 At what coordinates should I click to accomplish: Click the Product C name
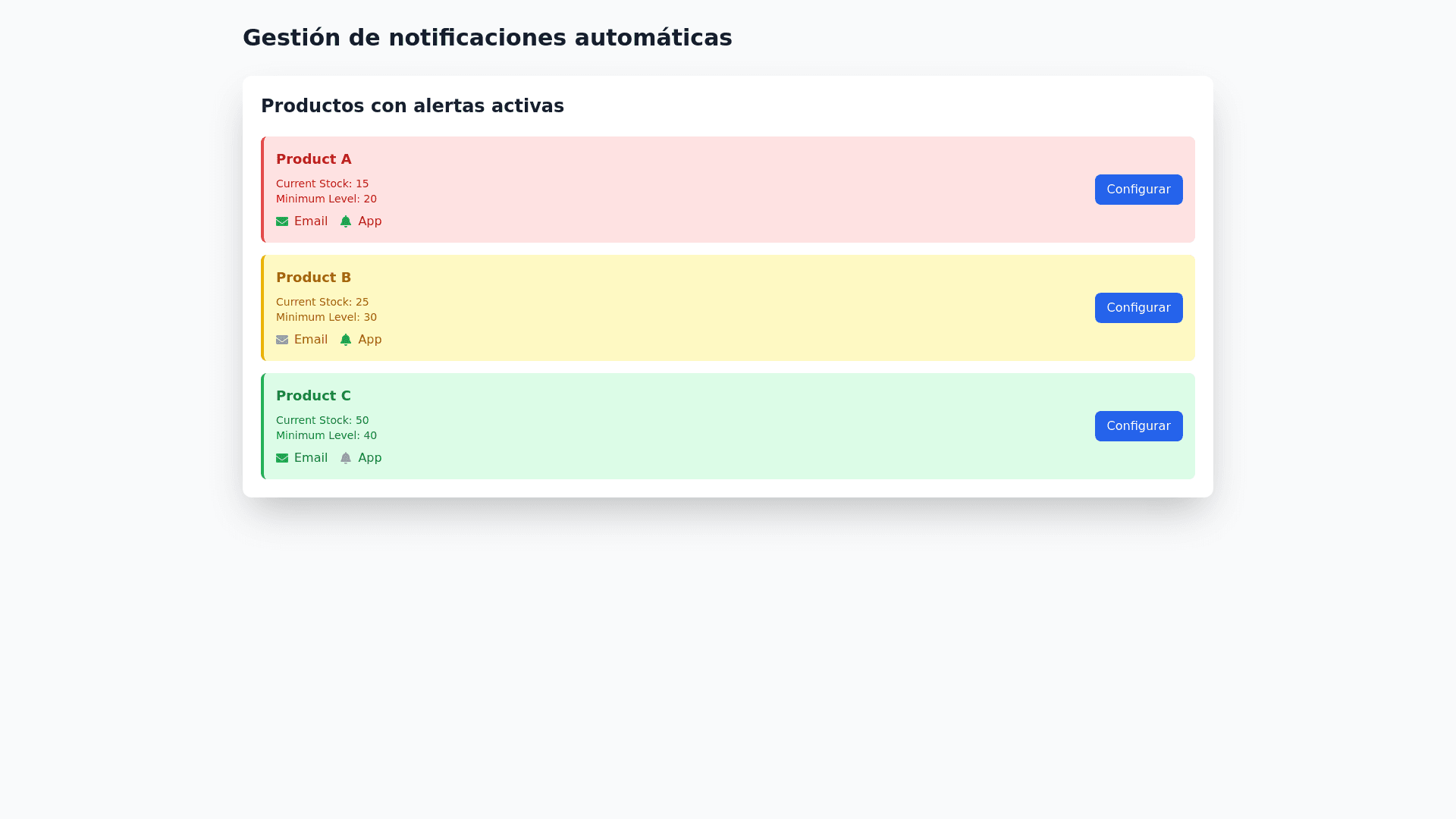[313, 396]
